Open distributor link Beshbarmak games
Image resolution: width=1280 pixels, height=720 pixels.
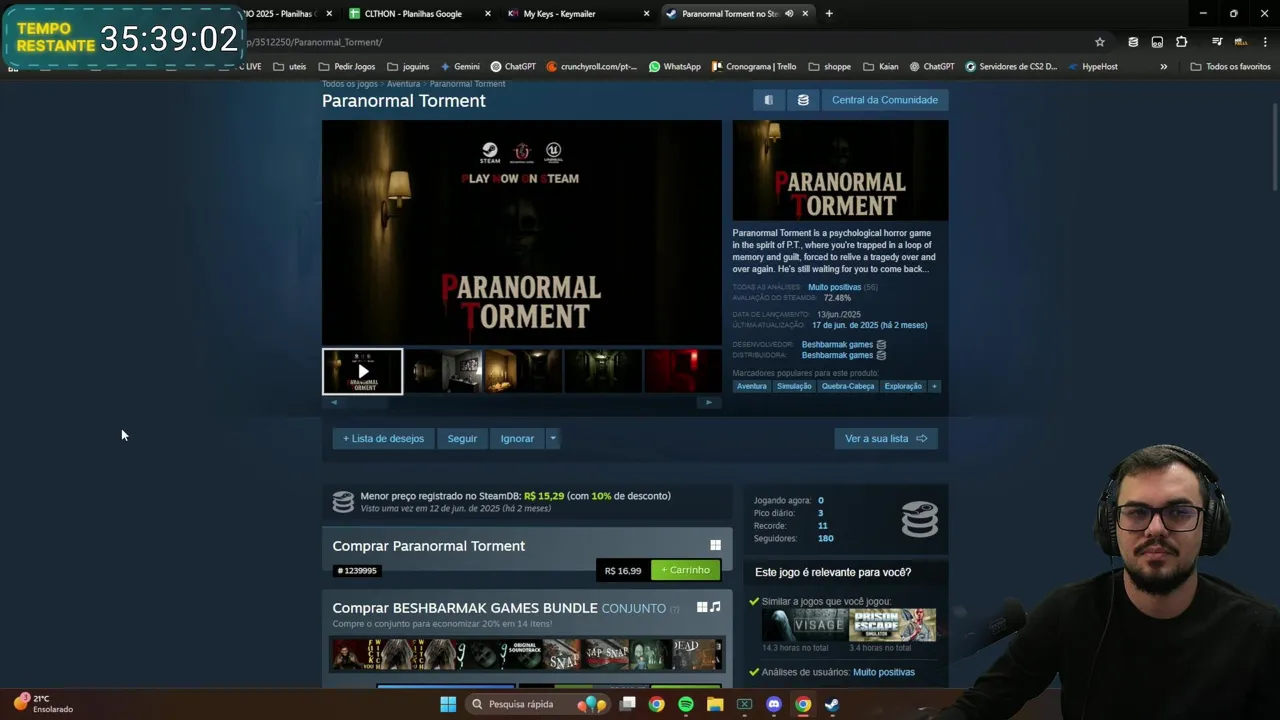pos(837,355)
